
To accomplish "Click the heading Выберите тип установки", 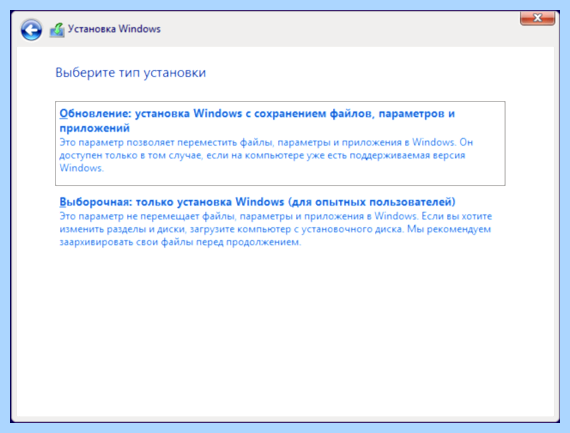I will pyautogui.click(x=131, y=73).
